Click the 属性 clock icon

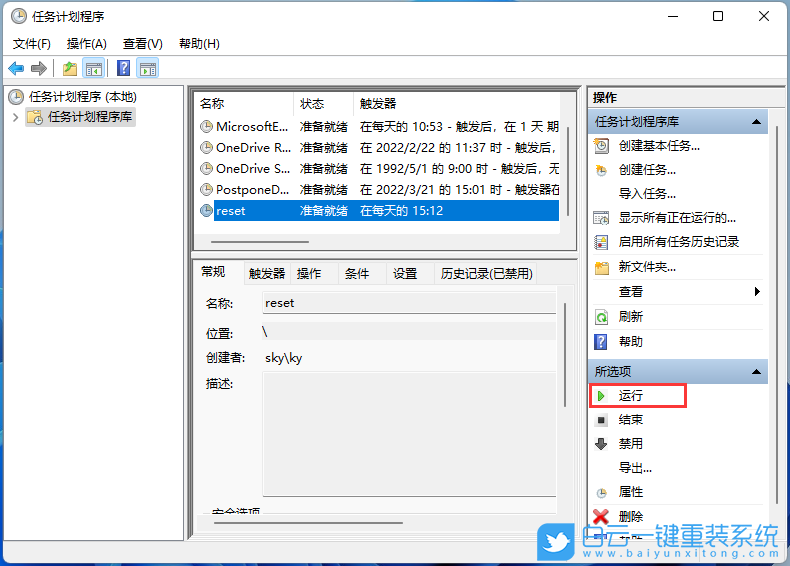click(601, 492)
